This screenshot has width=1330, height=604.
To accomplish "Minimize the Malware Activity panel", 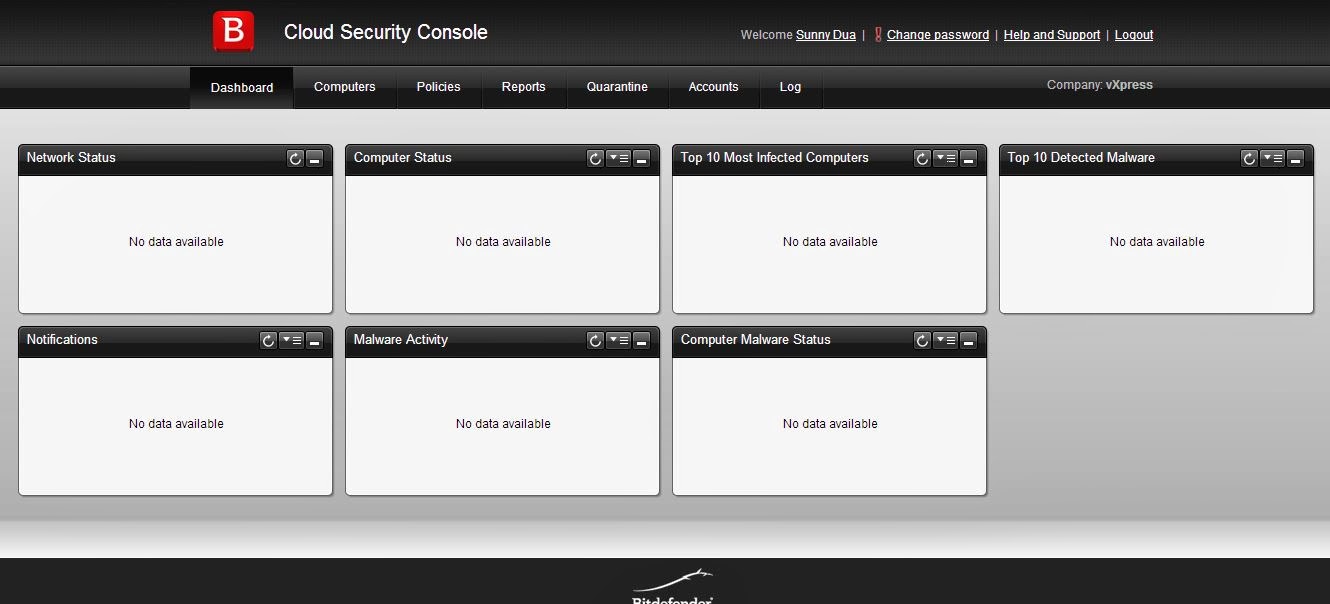I will [642, 341].
